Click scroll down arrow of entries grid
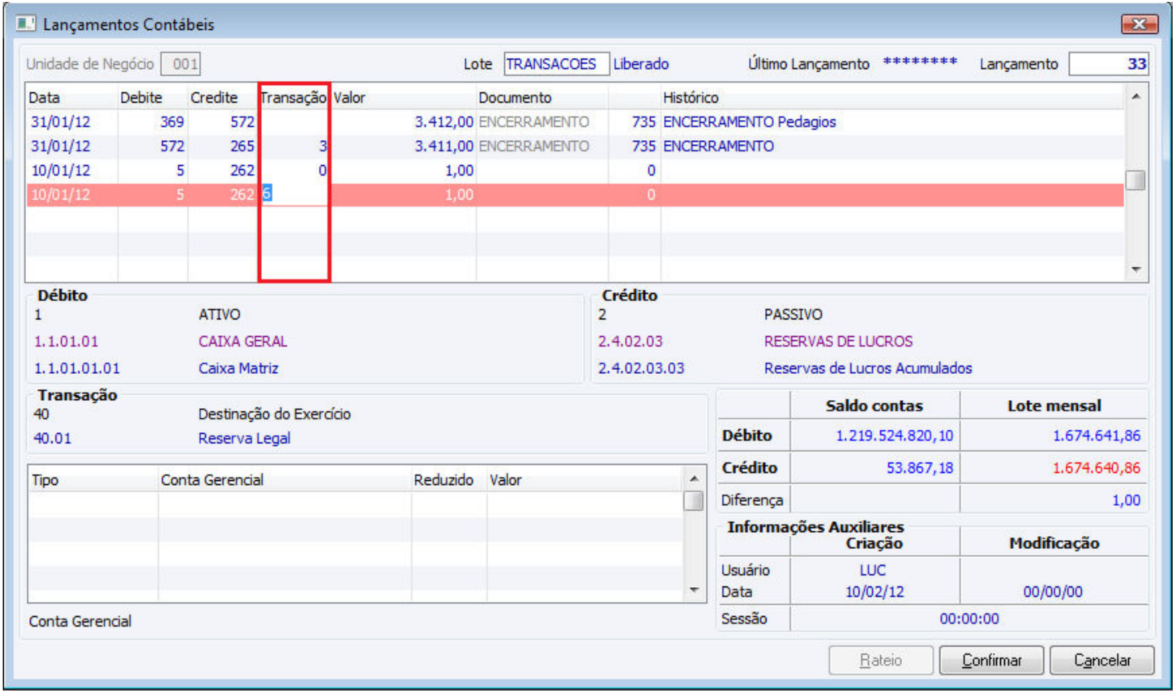Viewport: 1173px width, 691px height. tap(1136, 269)
